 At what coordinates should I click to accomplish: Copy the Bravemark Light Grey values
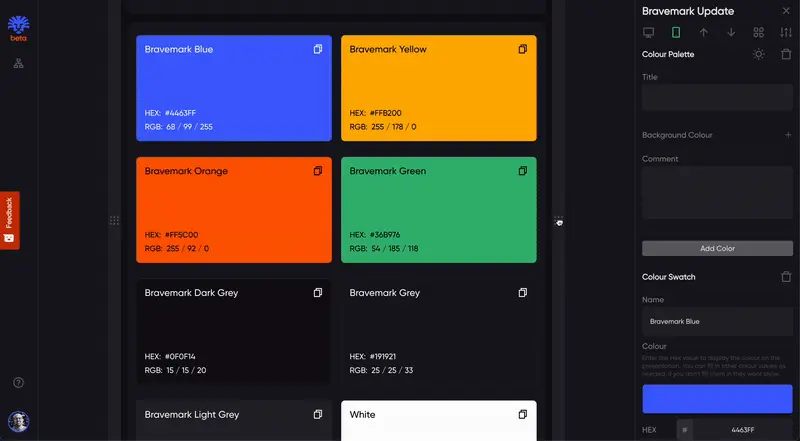tap(318, 414)
